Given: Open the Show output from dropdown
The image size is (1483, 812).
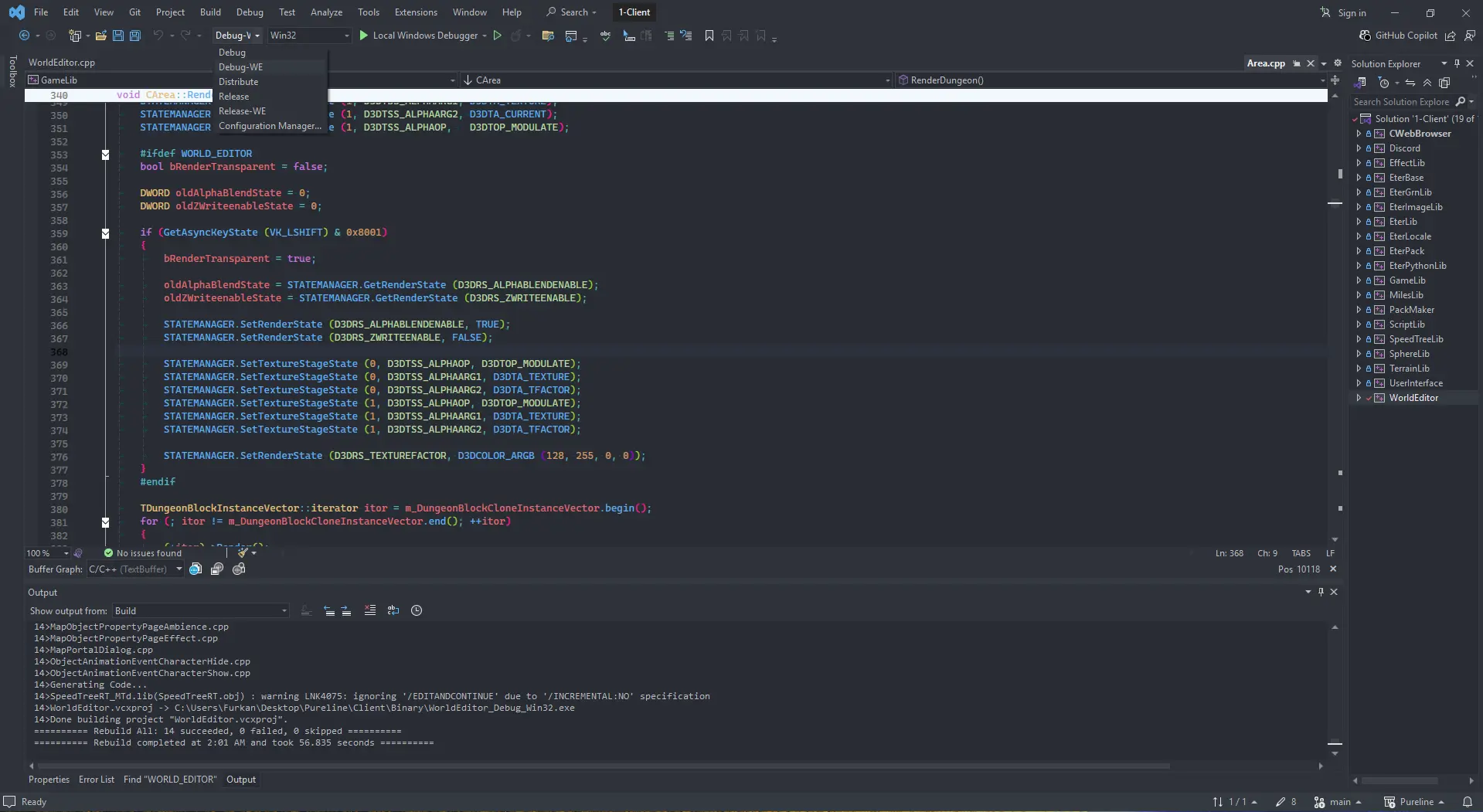Looking at the screenshot, I should pos(200,610).
